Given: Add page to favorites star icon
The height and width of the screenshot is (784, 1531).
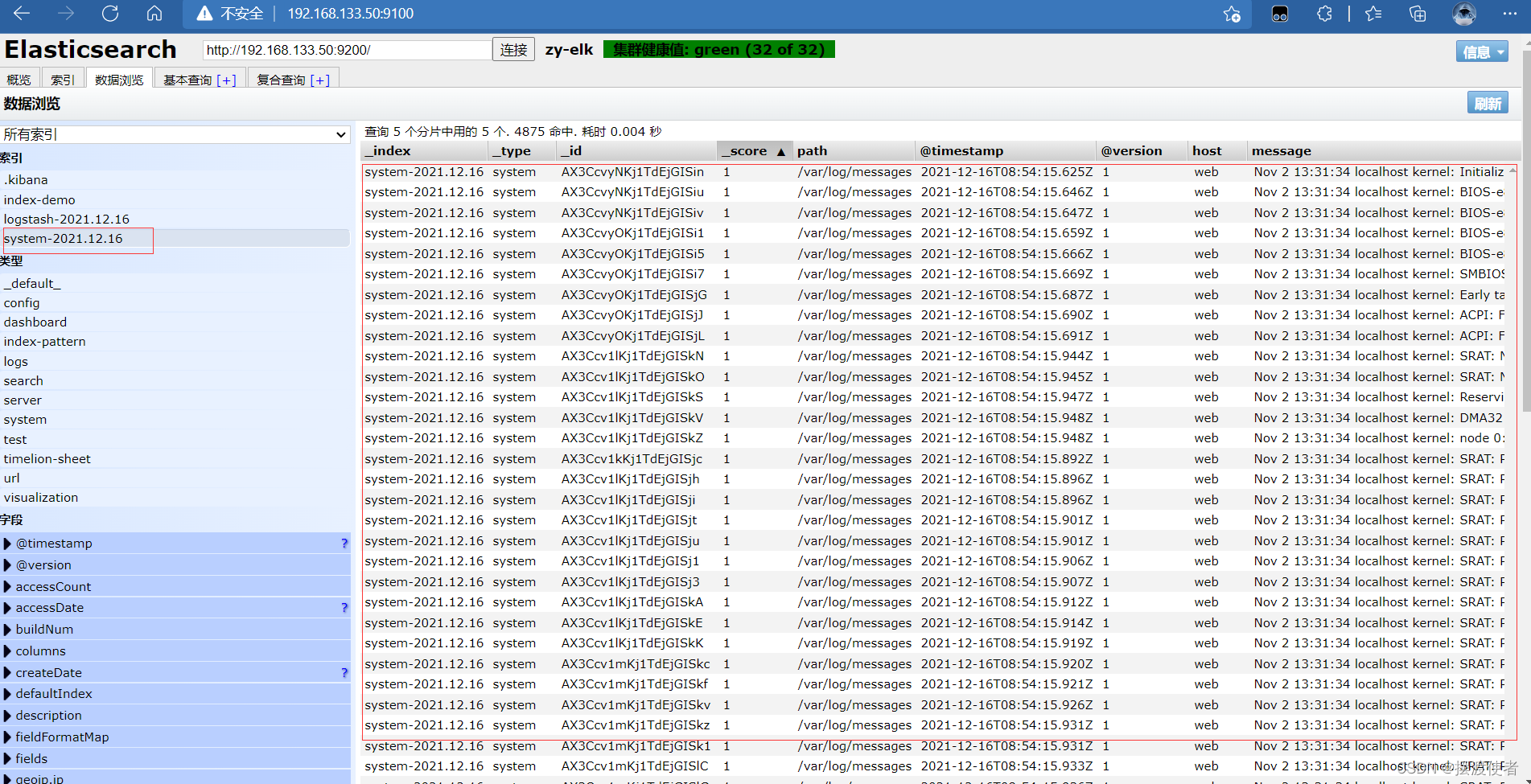Looking at the screenshot, I should point(1232,14).
